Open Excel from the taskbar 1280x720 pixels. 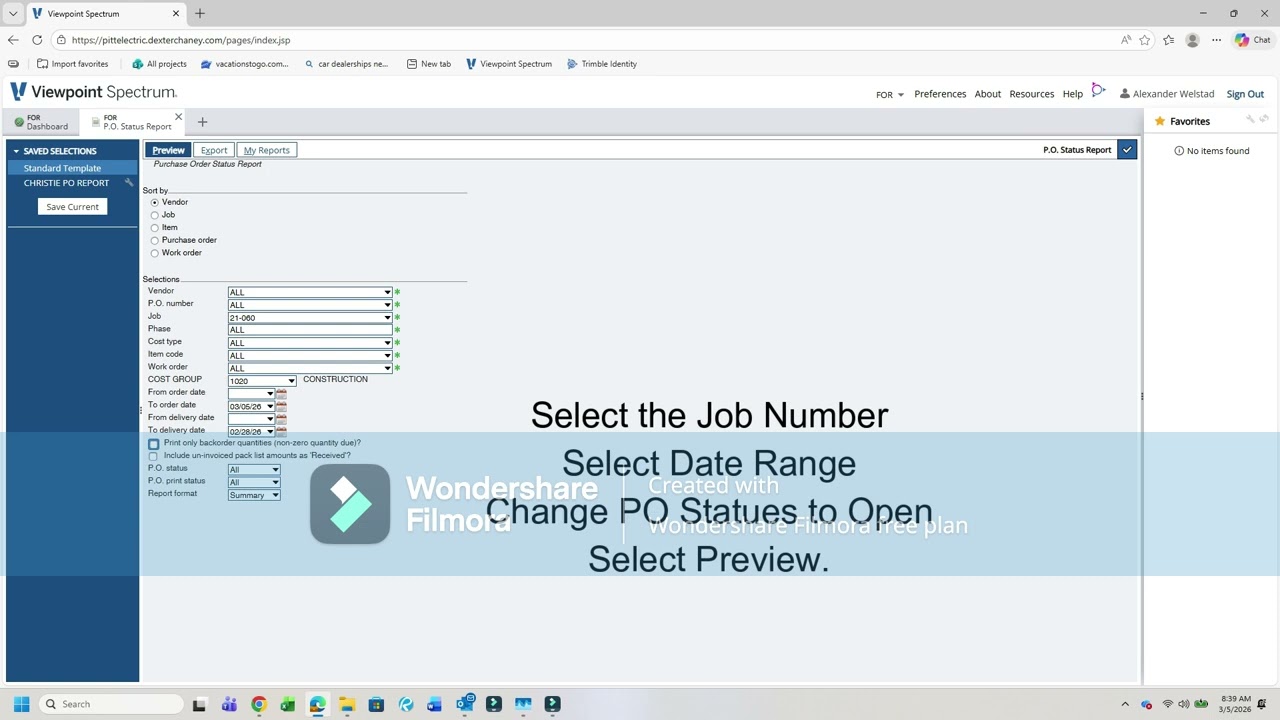(288, 704)
